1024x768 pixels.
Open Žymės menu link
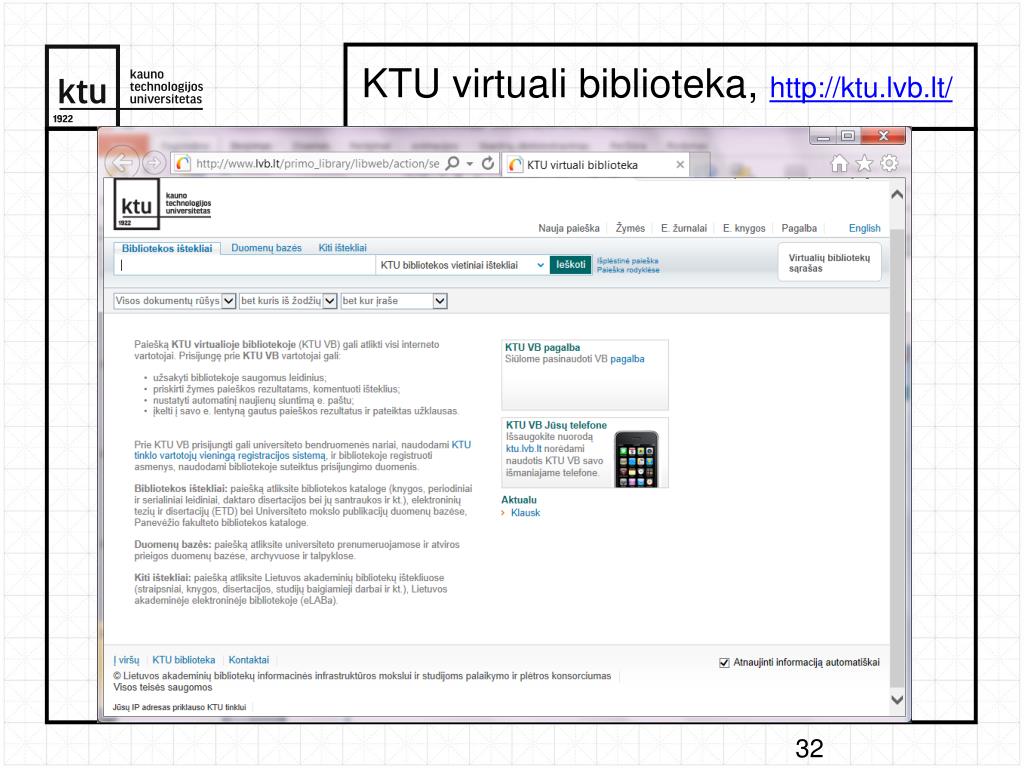click(x=630, y=228)
